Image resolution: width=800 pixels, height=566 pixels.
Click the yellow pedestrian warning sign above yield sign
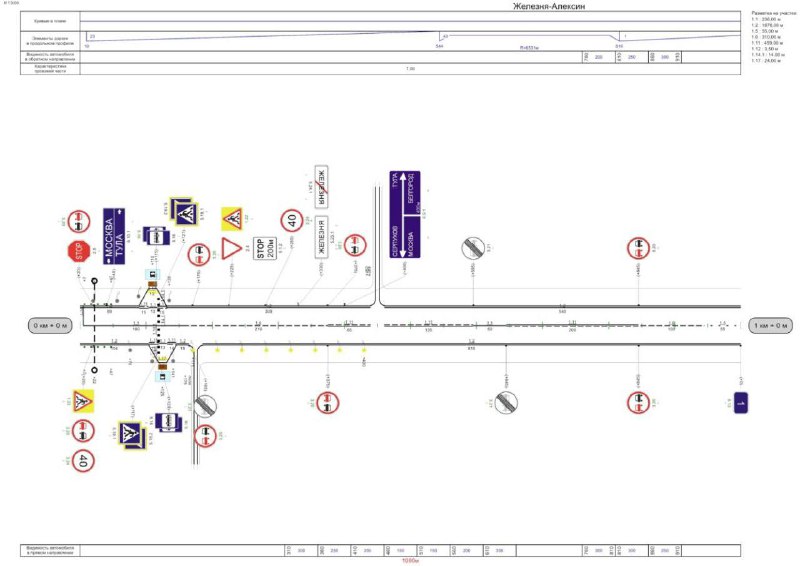point(232,219)
